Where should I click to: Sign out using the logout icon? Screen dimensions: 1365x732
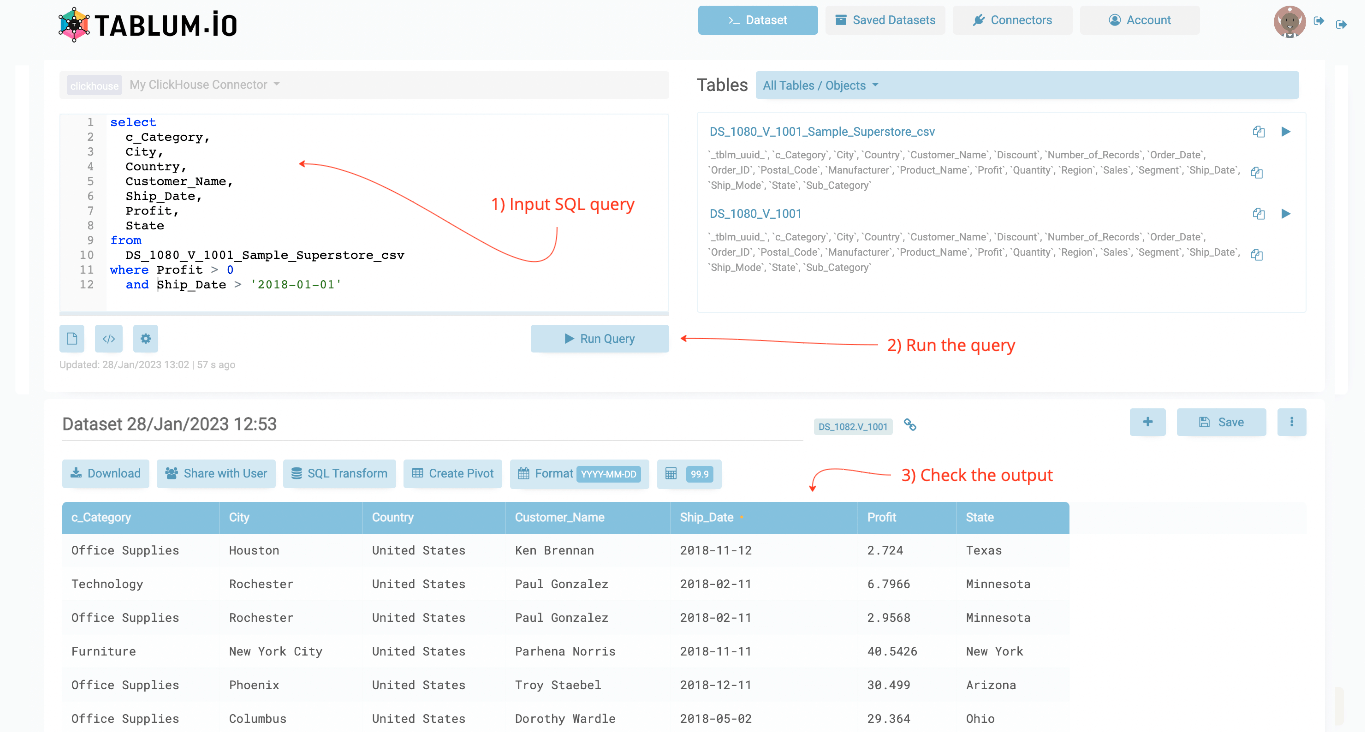click(x=1341, y=22)
